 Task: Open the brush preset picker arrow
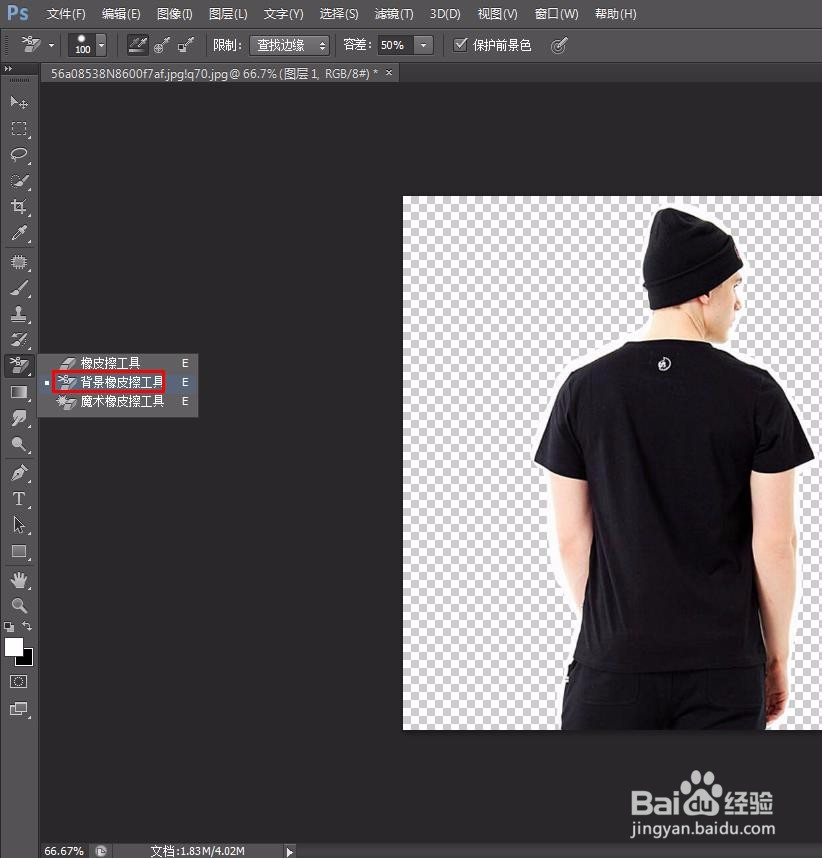click(x=101, y=45)
